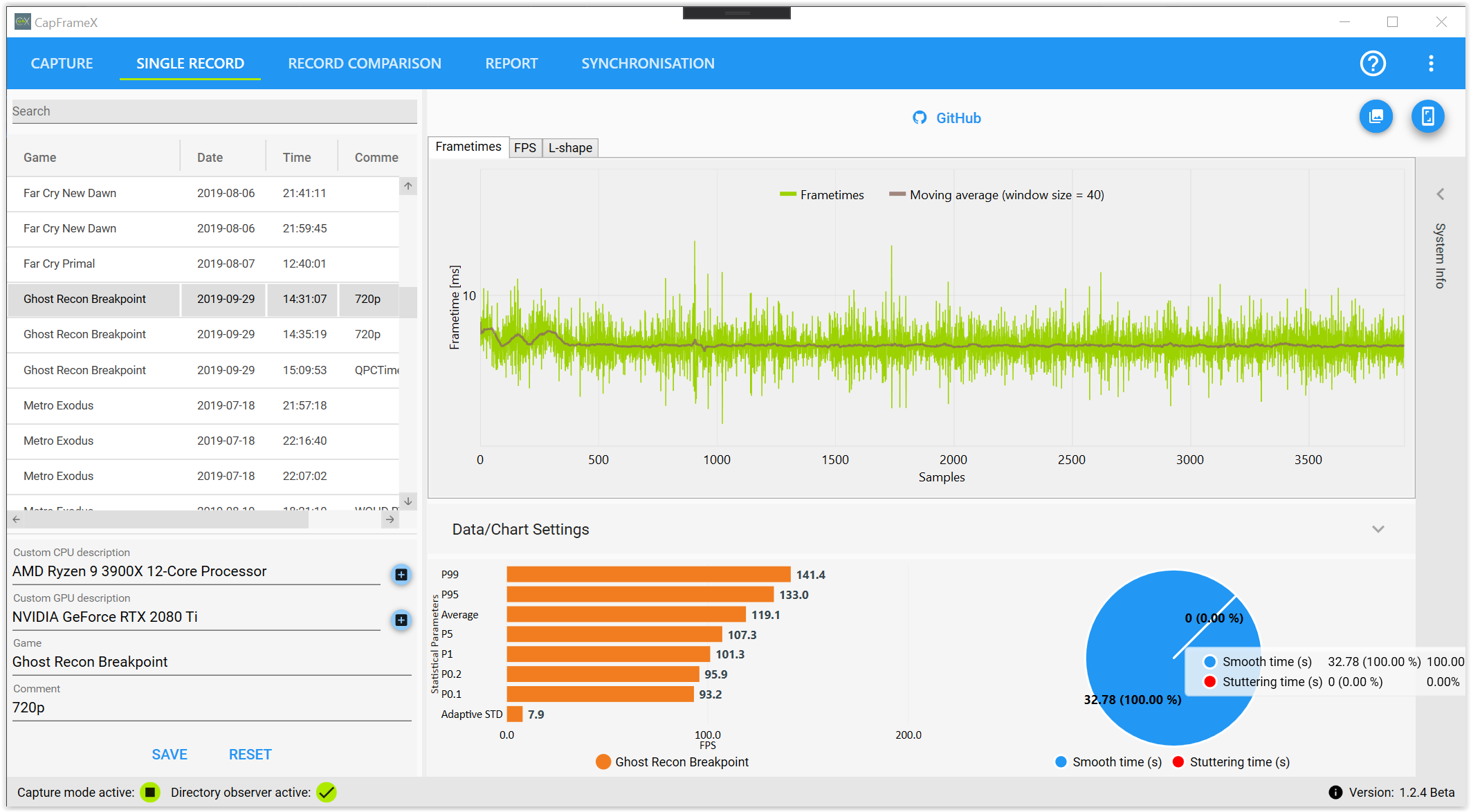
Task: Toggle Stuttering time legend entry
Action: point(1232,762)
